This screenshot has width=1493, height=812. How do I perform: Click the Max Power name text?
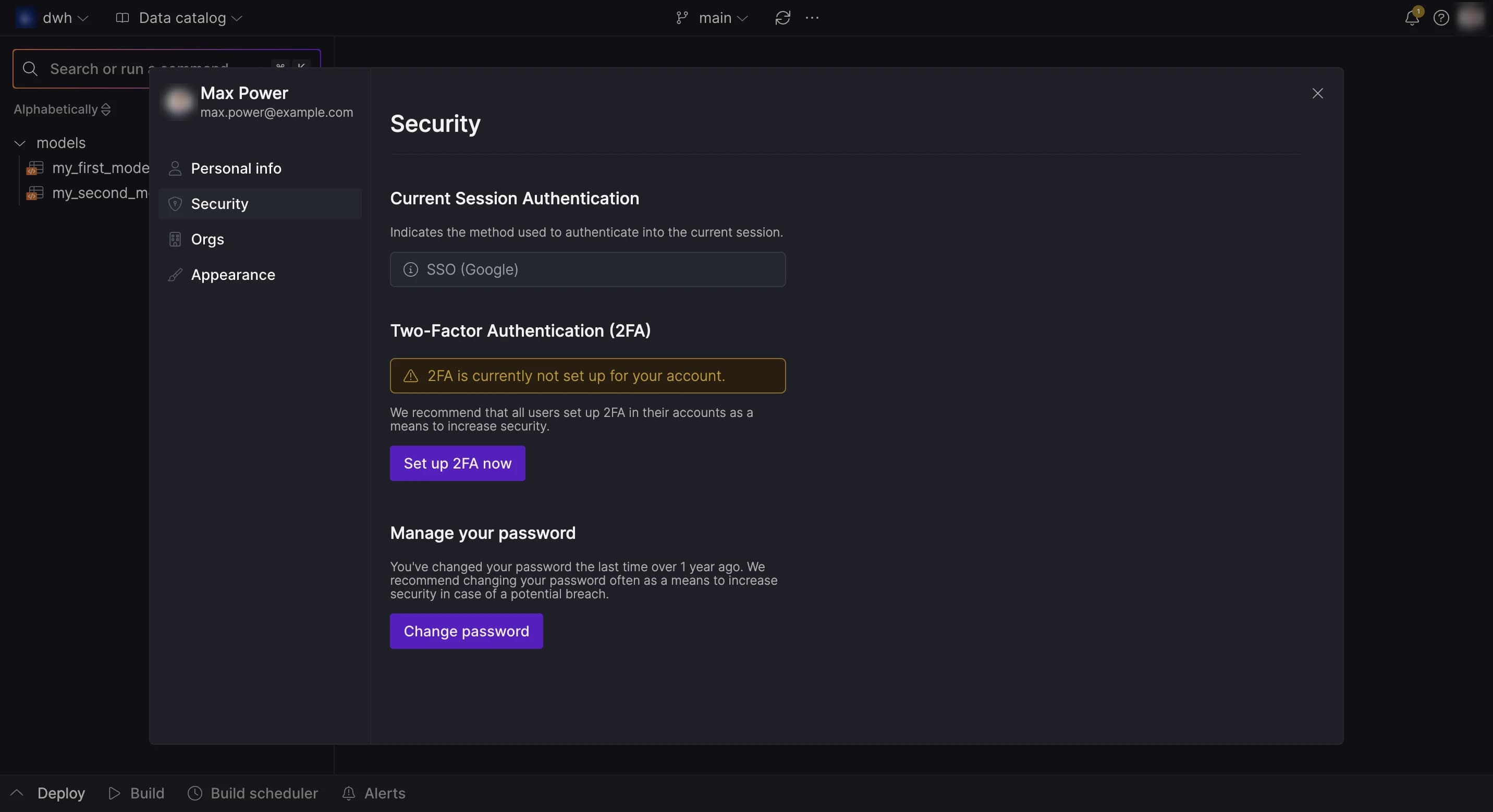coord(244,93)
